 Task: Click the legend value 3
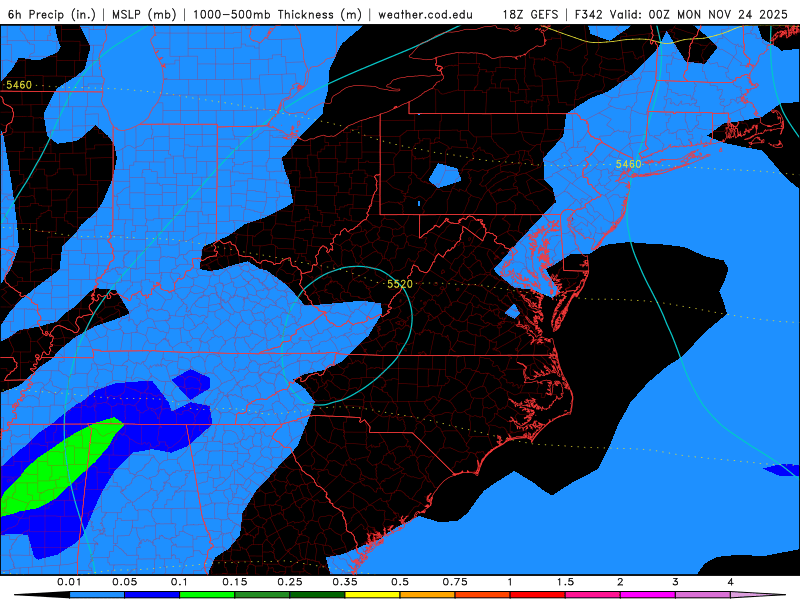click(676, 582)
